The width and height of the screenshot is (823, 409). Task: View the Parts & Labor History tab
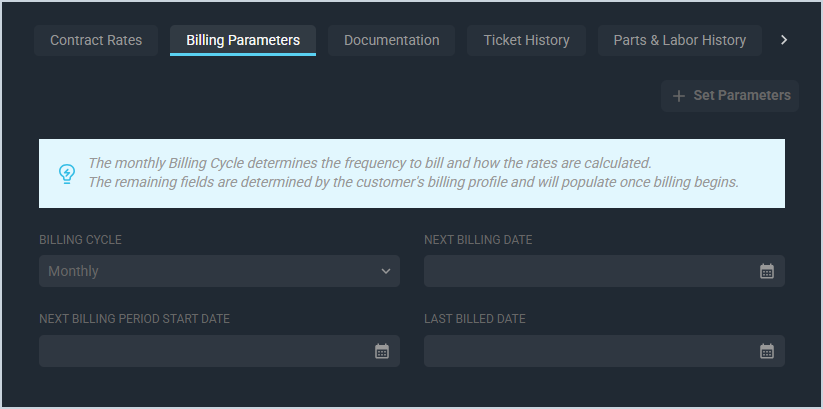tap(680, 41)
